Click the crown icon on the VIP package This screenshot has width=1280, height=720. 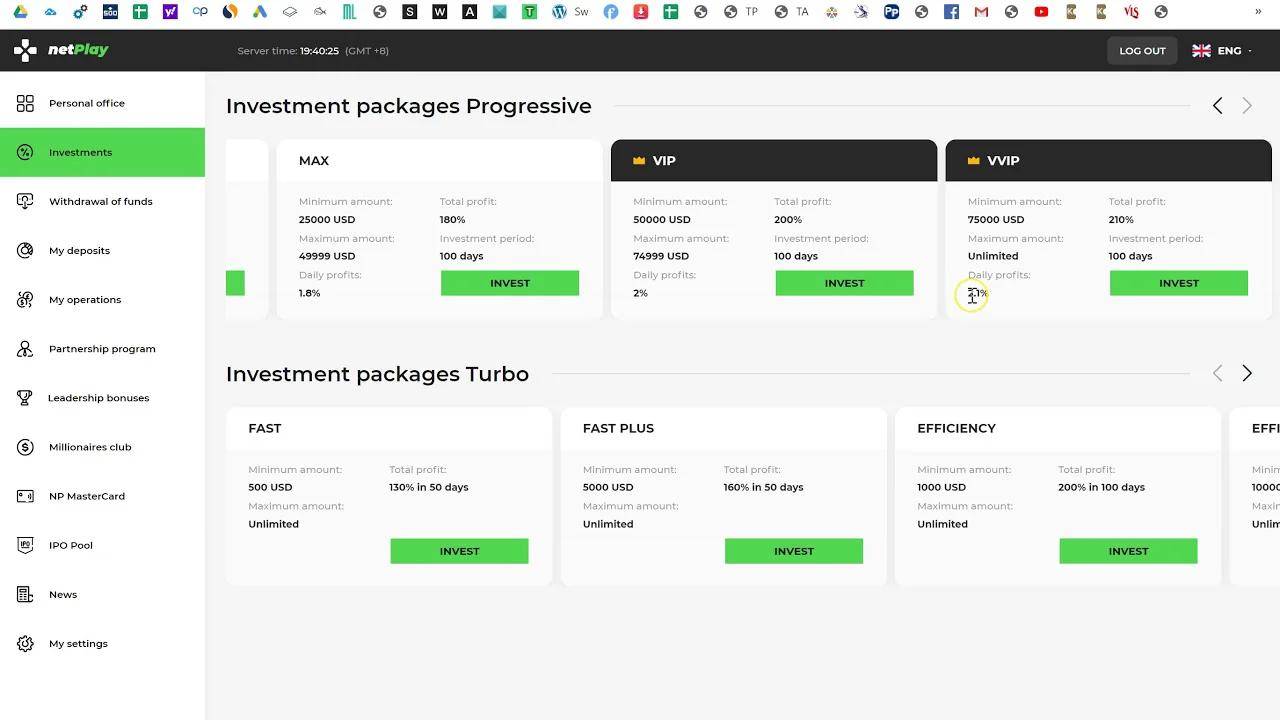point(638,160)
